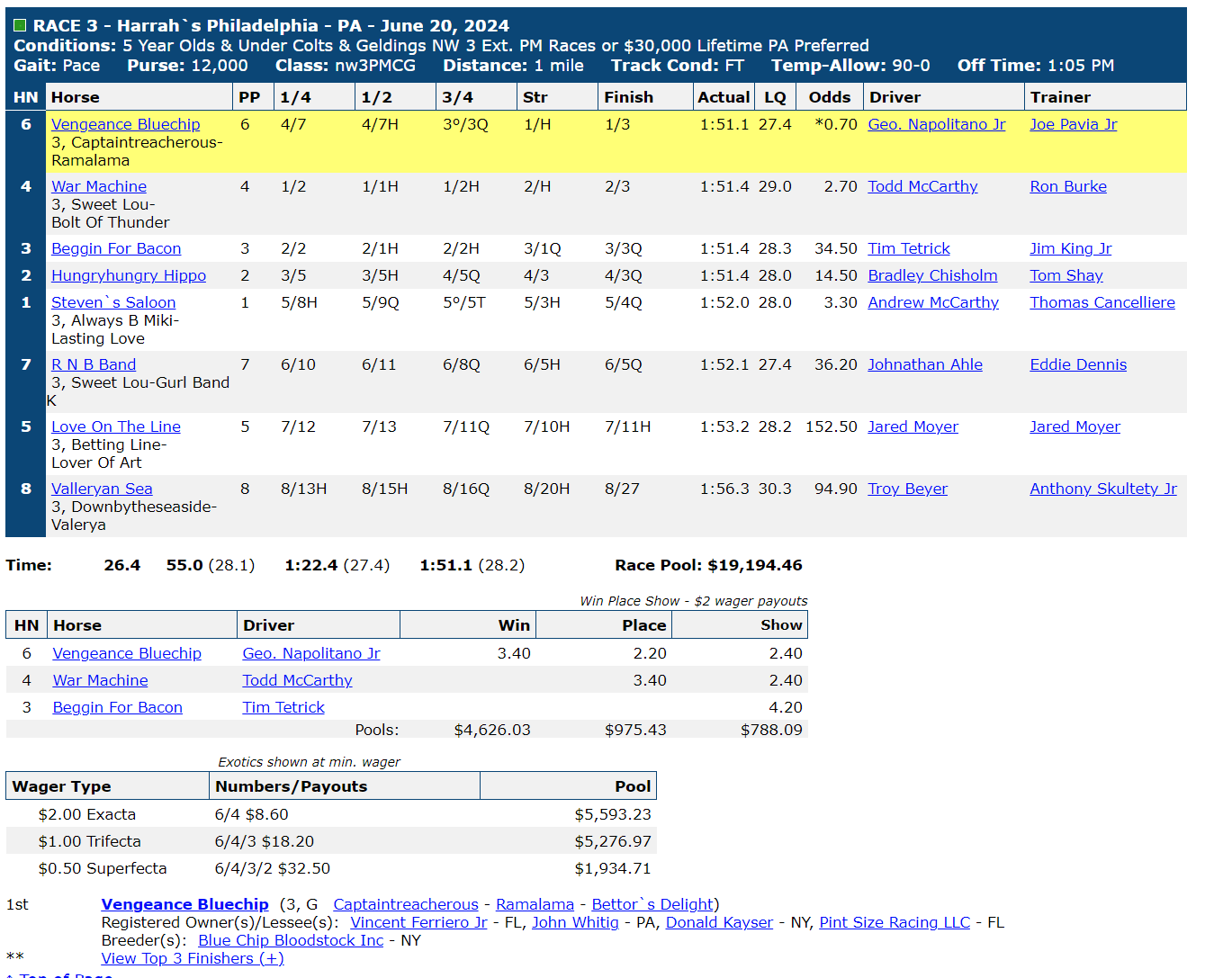This screenshot has height=978, width=1232.
Task: Open breeder Blue Chip Bloodstock Inc link
Action: (x=291, y=940)
